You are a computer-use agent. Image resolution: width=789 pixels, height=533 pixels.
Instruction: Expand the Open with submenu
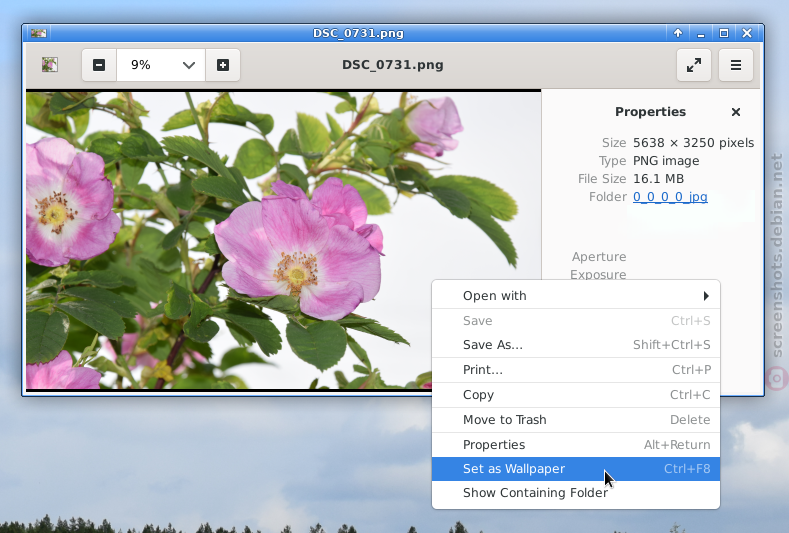click(576, 296)
